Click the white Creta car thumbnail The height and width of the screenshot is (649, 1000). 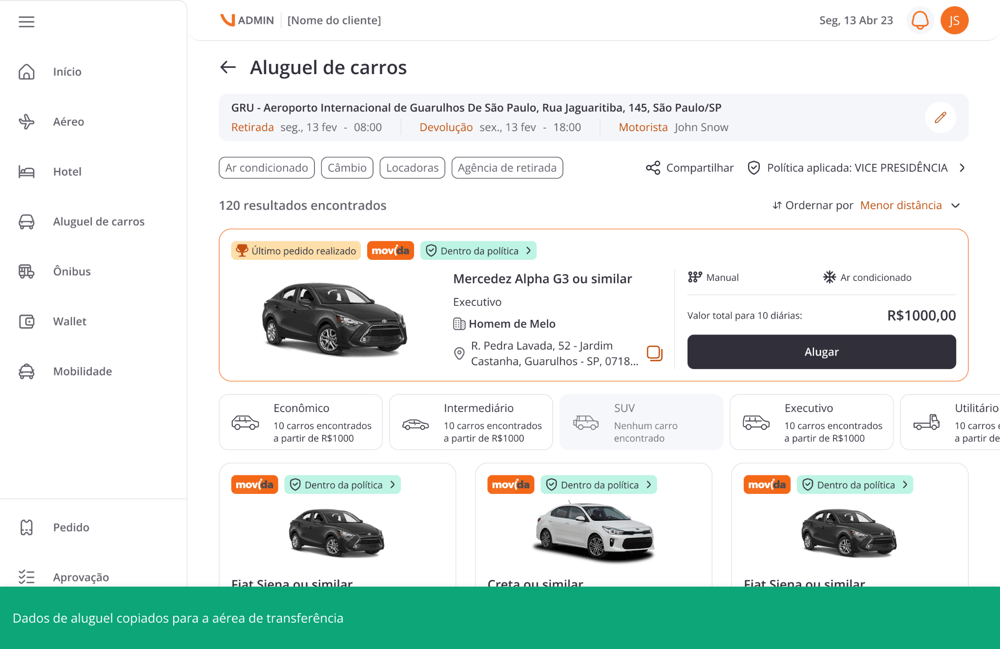(594, 529)
